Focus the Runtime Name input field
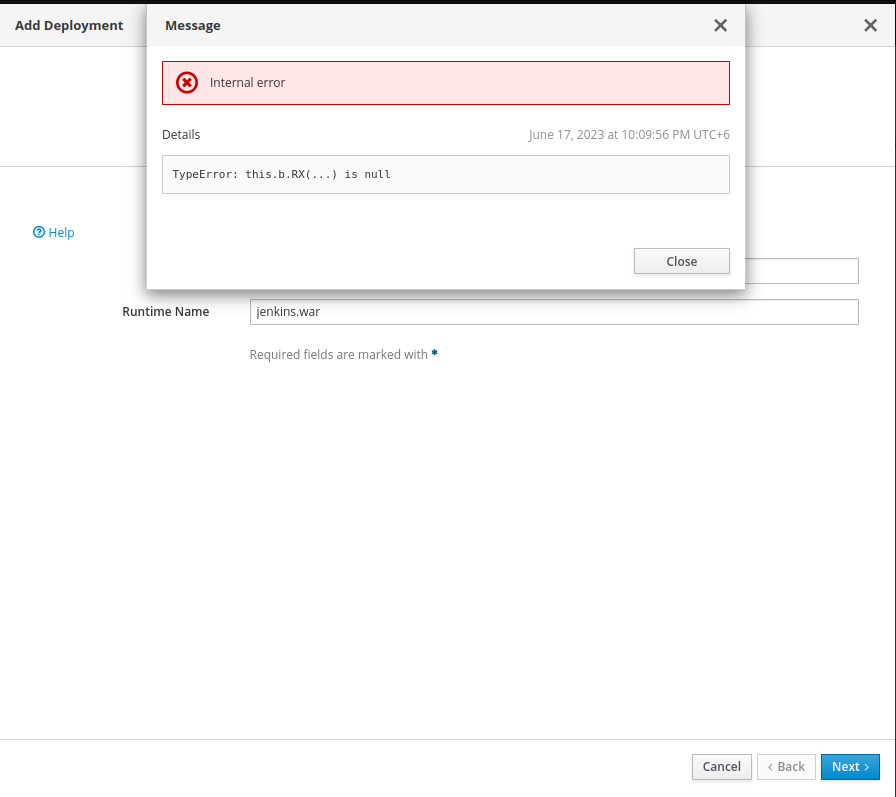Image resolution: width=896 pixels, height=797 pixels. [x=554, y=312]
